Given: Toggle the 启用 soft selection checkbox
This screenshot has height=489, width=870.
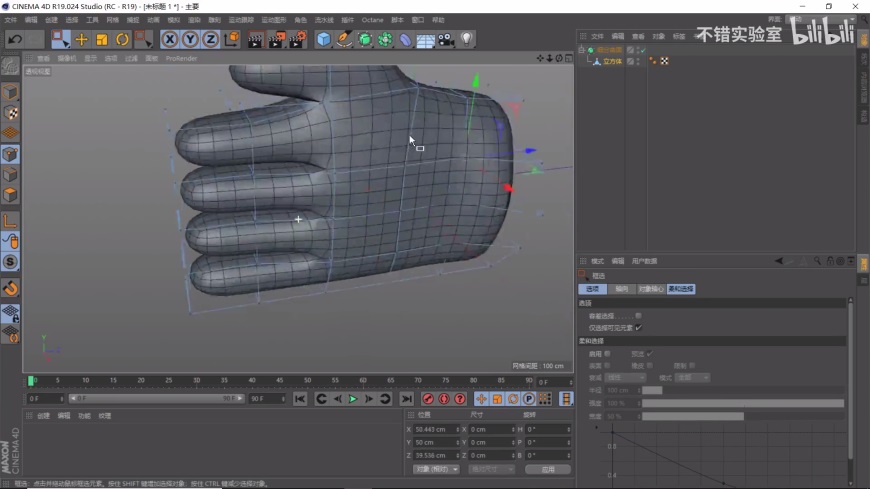Looking at the screenshot, I should tap(607, 353).
